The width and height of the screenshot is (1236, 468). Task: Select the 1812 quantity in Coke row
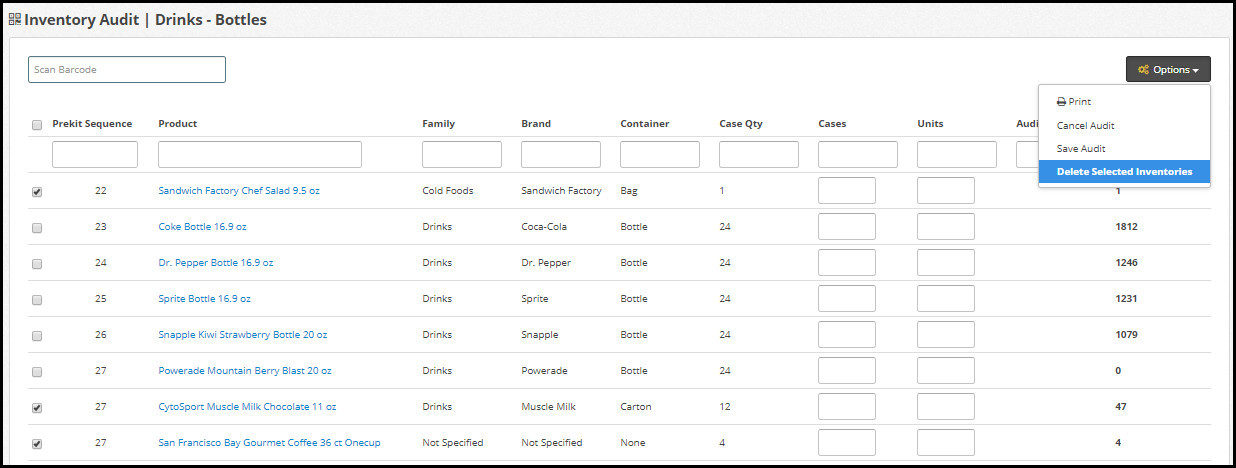click(1126, 226)
